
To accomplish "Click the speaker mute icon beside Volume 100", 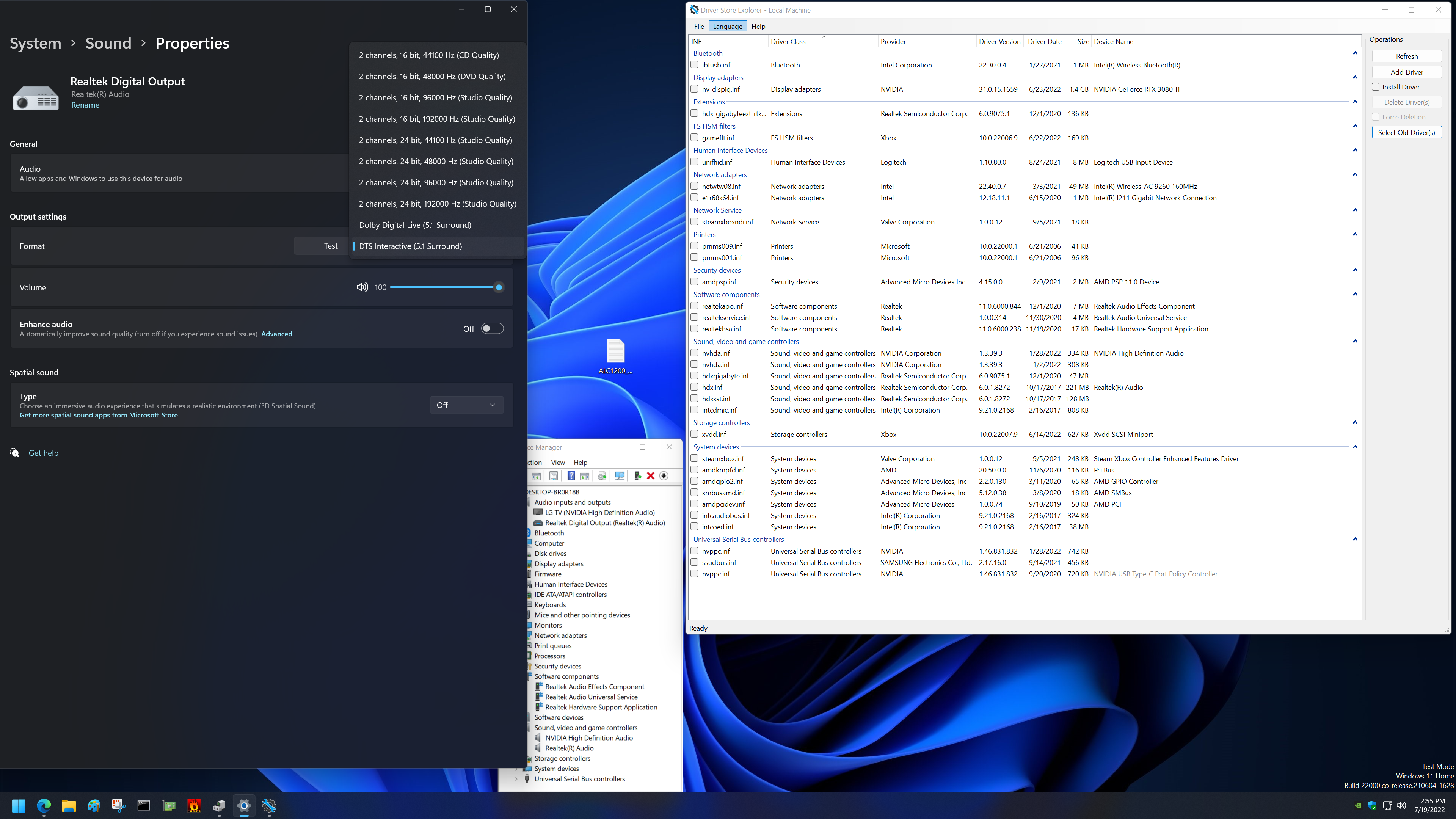I will coord(362,287).
